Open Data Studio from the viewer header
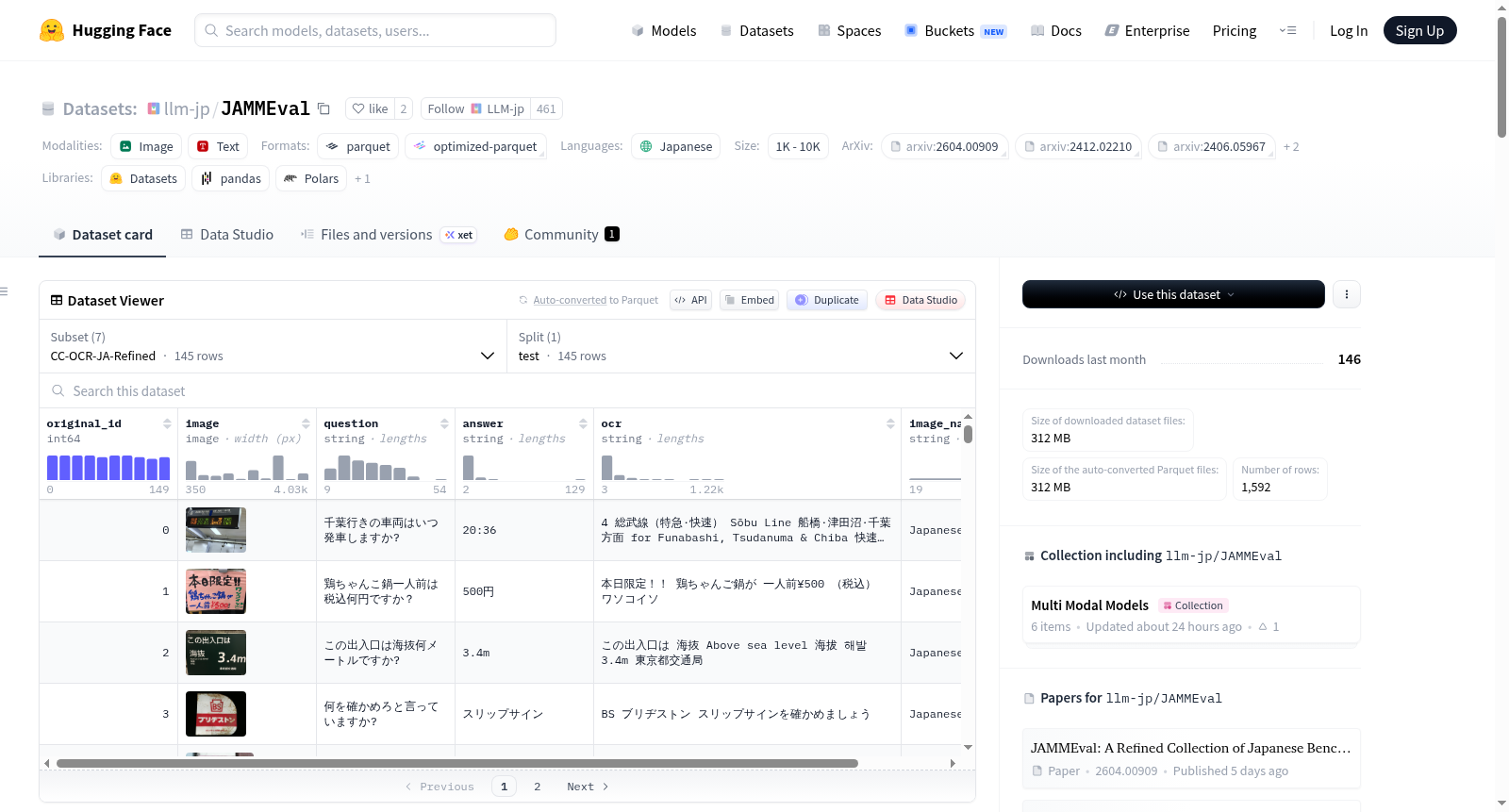The image size is (1509, 812). coord(920,300)
